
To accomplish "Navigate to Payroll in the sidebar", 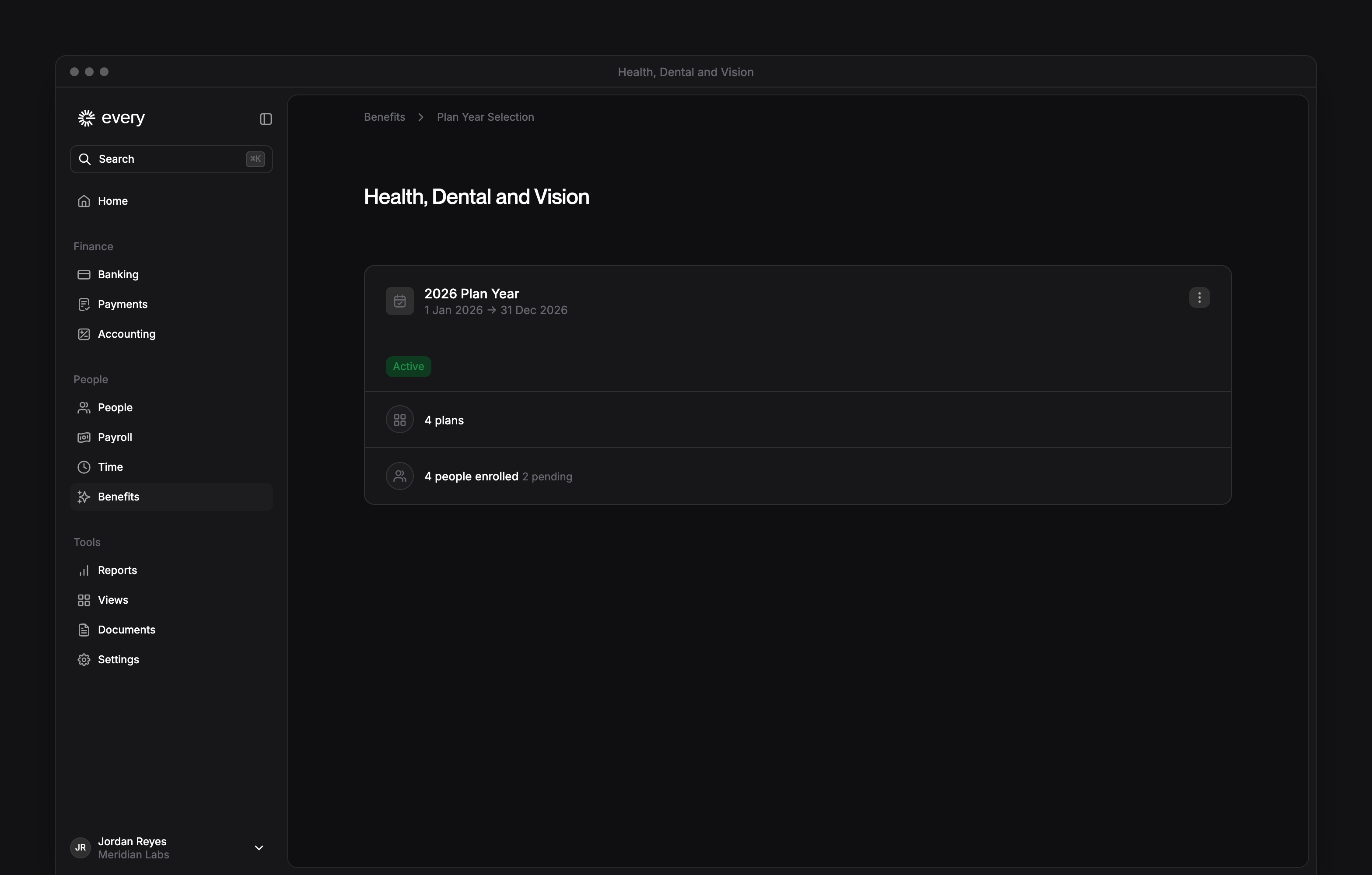I will (171, 437).
